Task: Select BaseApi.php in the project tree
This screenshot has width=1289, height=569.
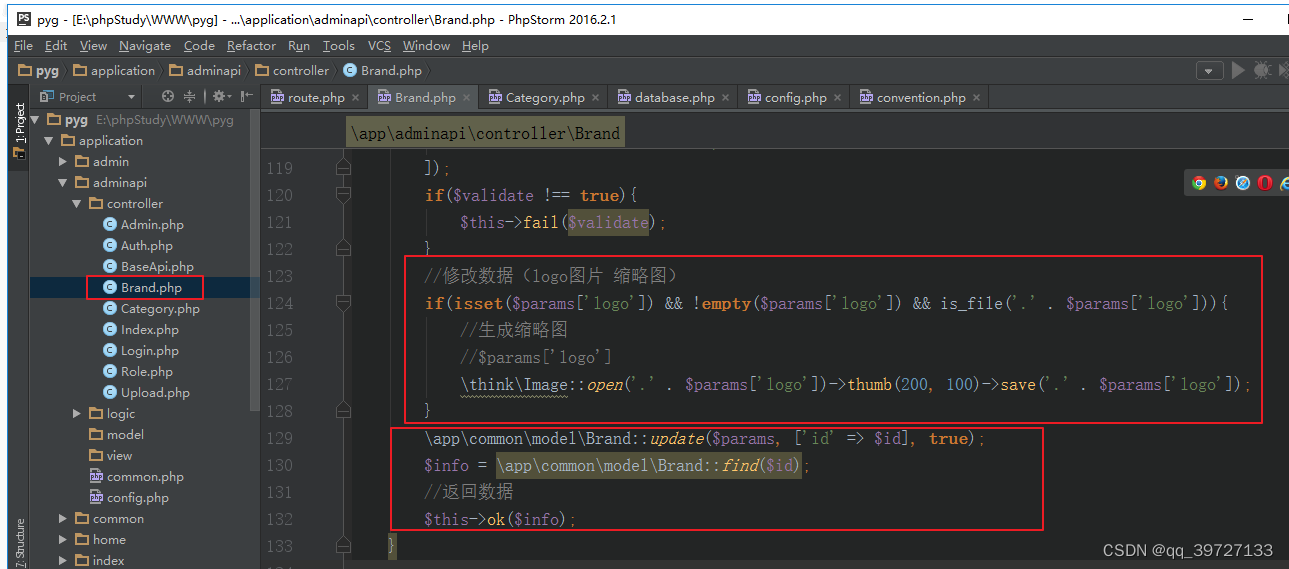Action: (148, 267)
